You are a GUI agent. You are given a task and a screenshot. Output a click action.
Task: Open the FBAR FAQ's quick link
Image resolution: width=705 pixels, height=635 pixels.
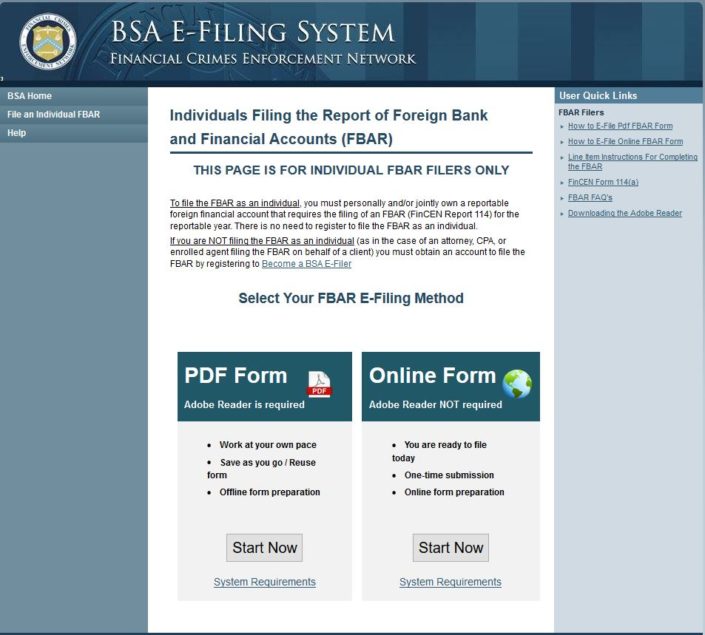pos(592,198)
